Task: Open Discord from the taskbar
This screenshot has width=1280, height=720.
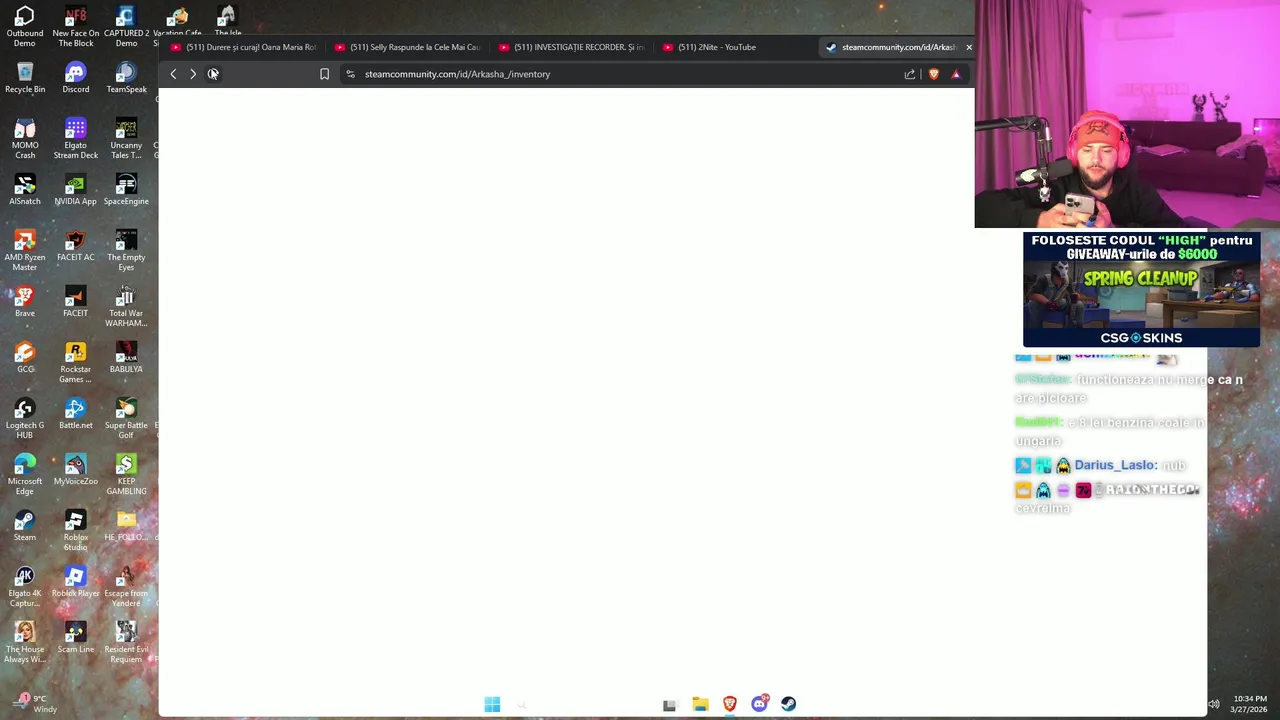Action: point(759,704)
